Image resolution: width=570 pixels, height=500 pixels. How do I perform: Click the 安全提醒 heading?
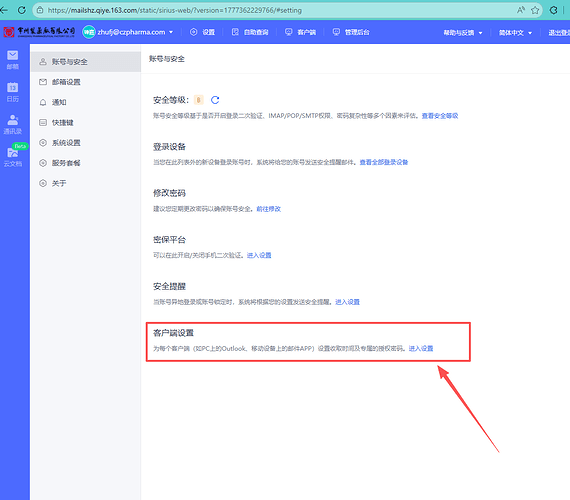tap(169, 286)
